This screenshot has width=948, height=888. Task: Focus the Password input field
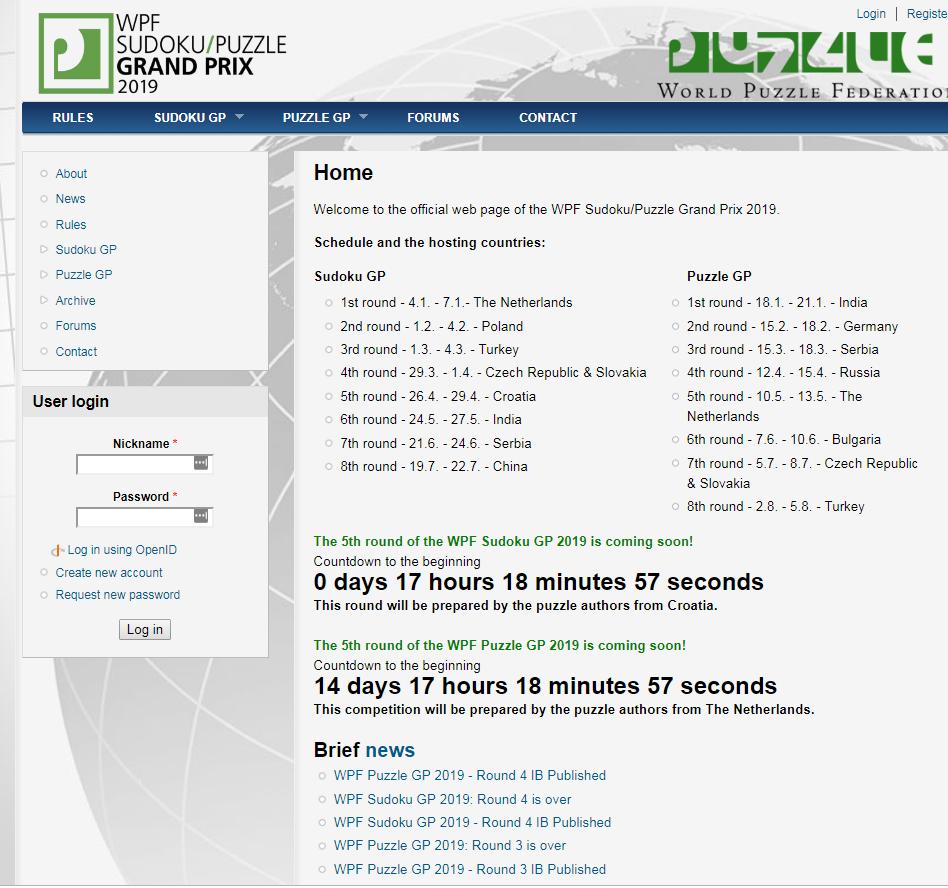pos(144,517)
